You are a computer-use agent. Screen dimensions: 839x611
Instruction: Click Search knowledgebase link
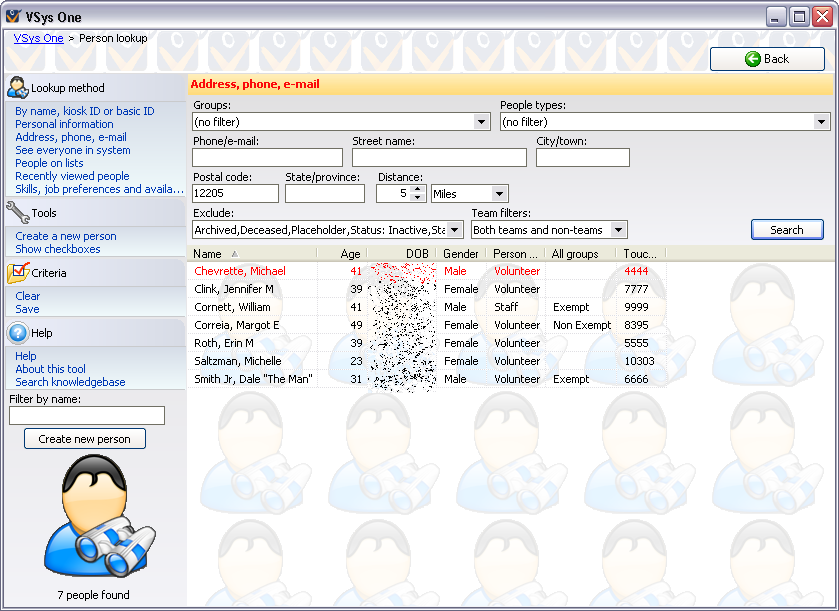[70, 382]
